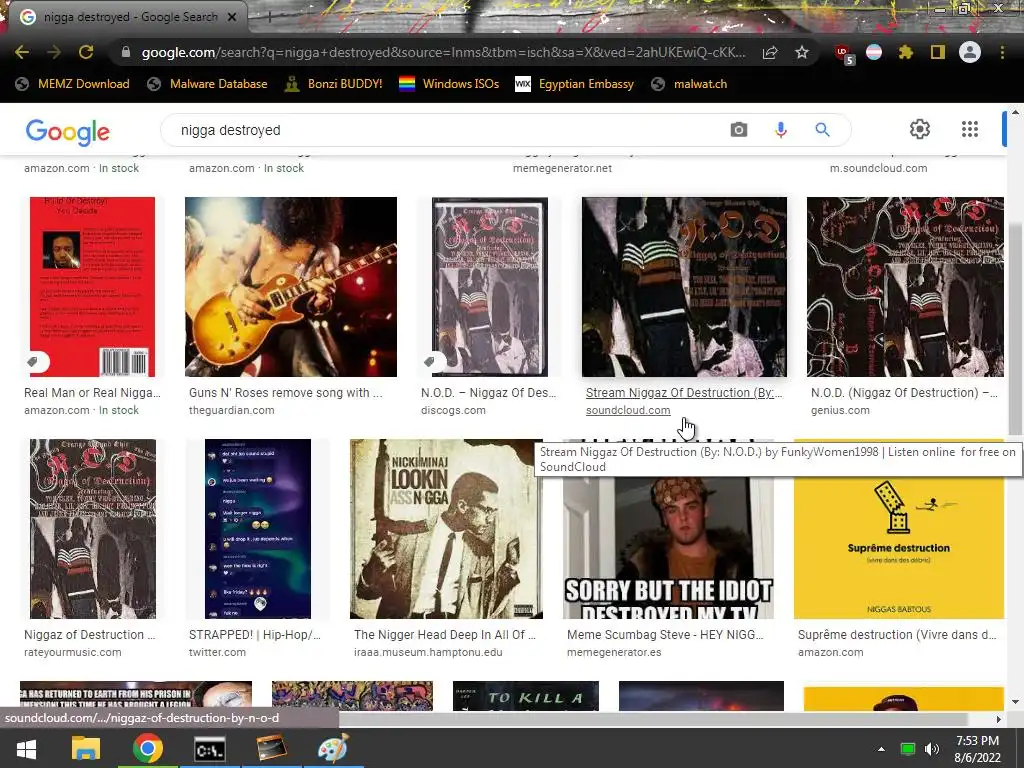Open 'STRAPPED! | Hip-Hop/...' result title

[x=255, y=635]
